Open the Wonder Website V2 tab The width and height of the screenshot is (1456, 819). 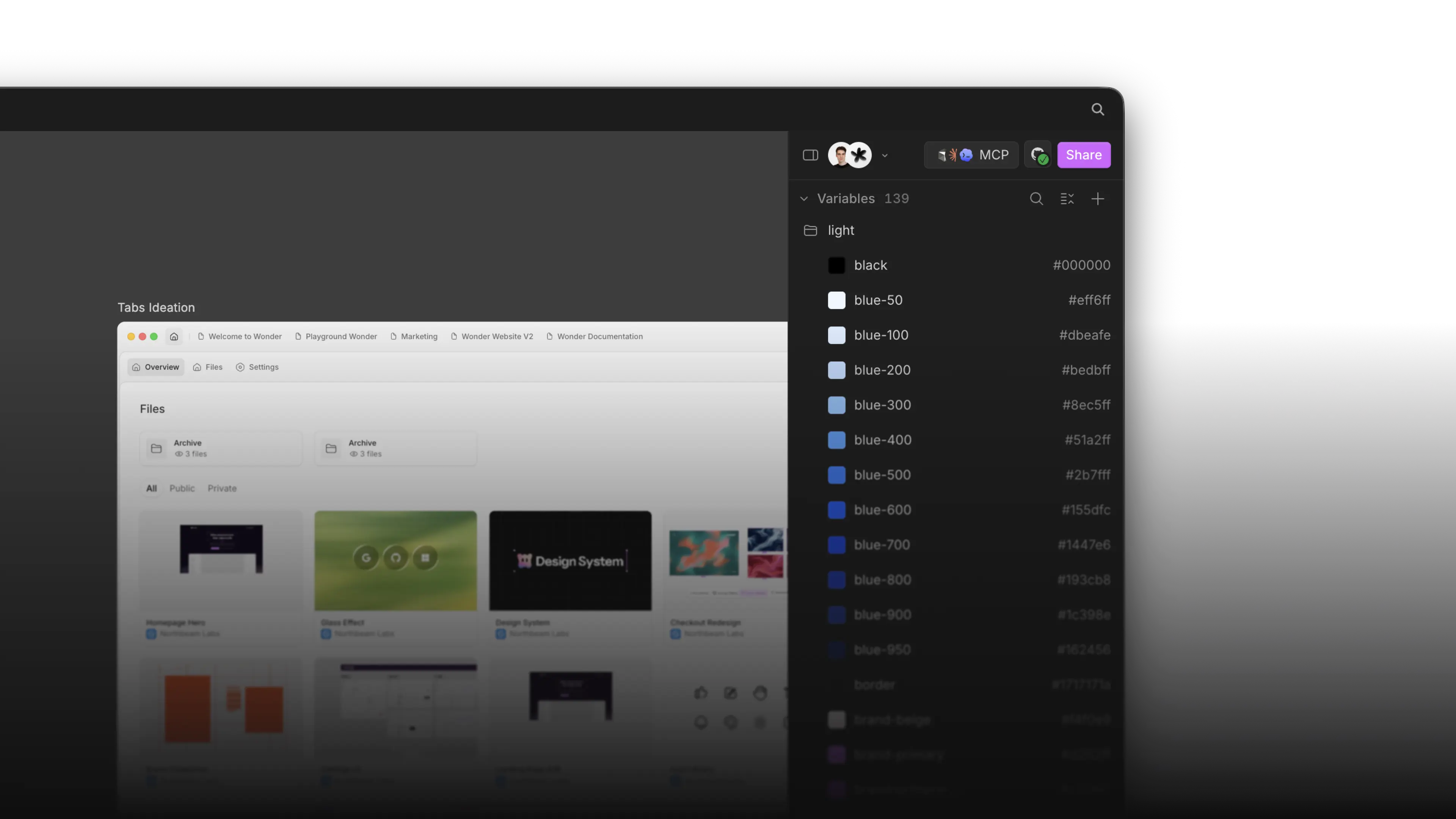pyautogui.click(x=492, y=337)
